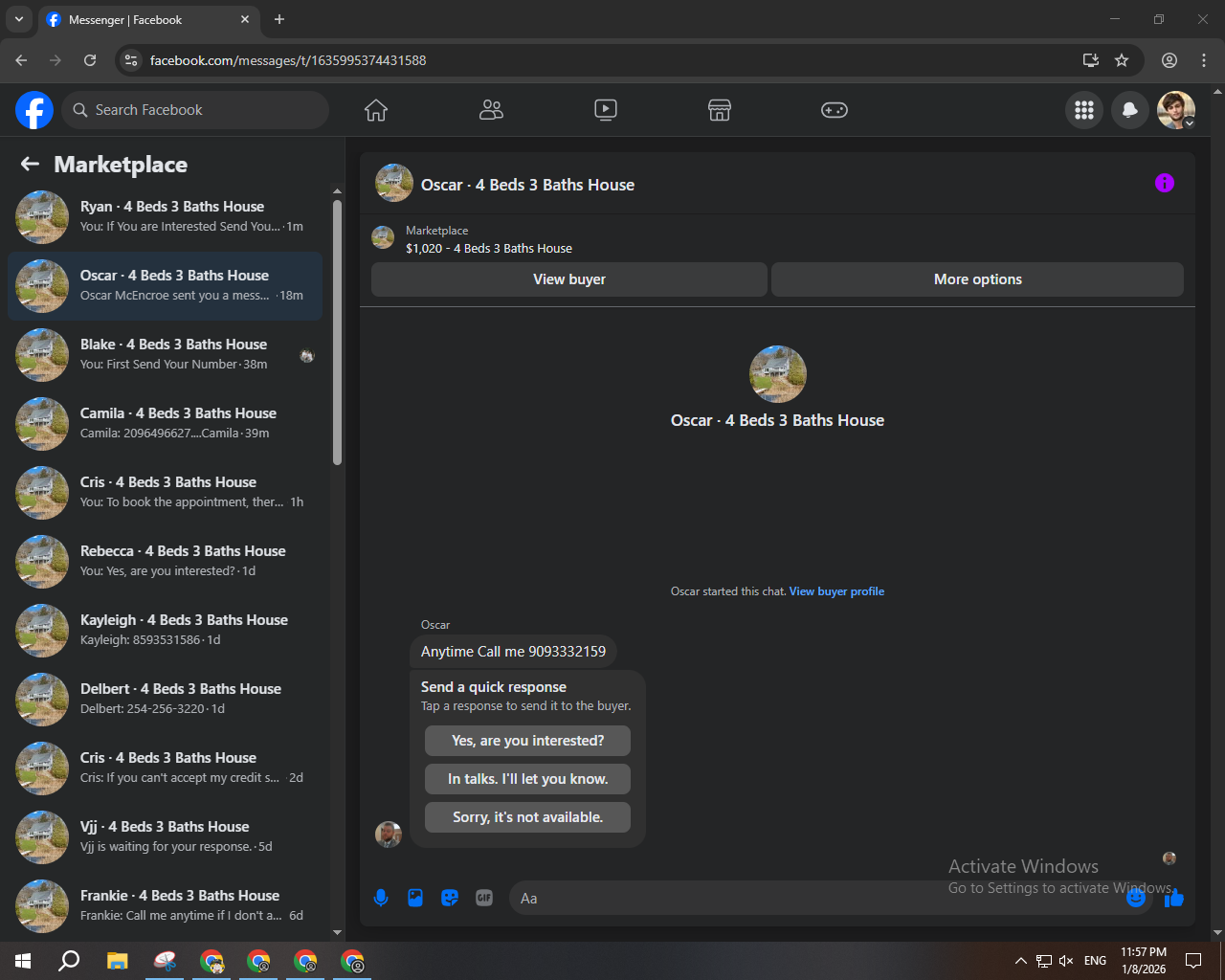
Task: Click the install app icon in address bar
Action: 1091,60
